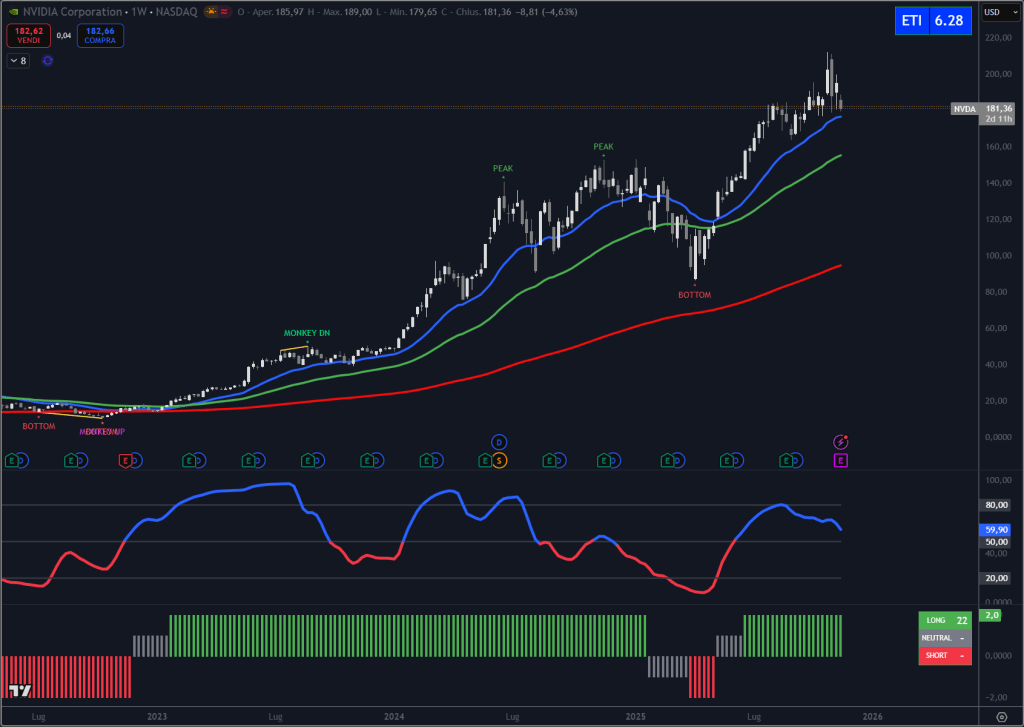1024x727 pixels.
Task: Expand the chevron dropdown showing 8
Action: coord(17,60)
